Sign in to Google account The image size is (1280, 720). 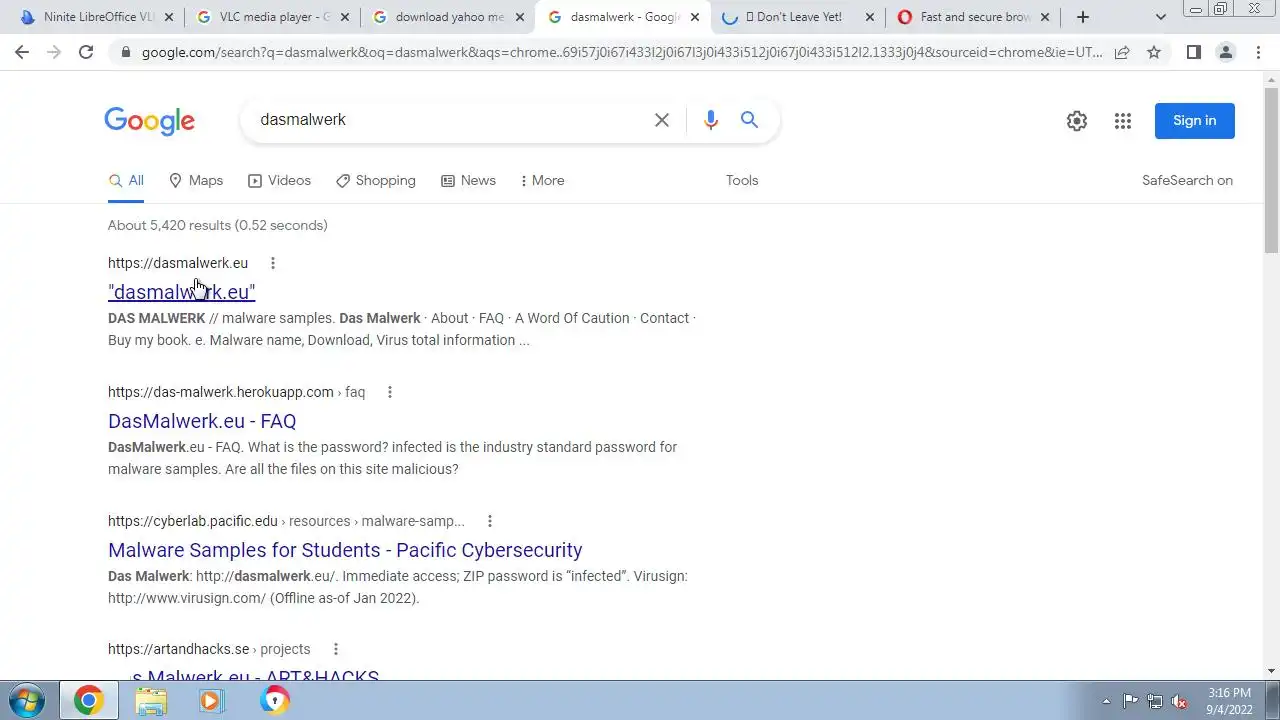click(1195, 121)
